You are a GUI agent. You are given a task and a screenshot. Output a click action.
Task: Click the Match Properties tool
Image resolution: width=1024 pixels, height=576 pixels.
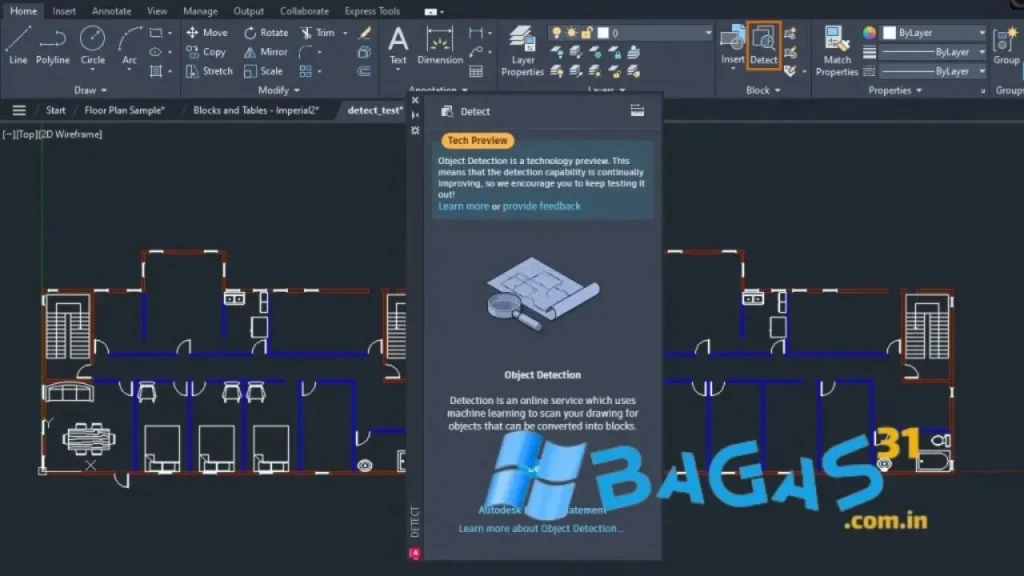pyautogui.click(x=837, y=51)
